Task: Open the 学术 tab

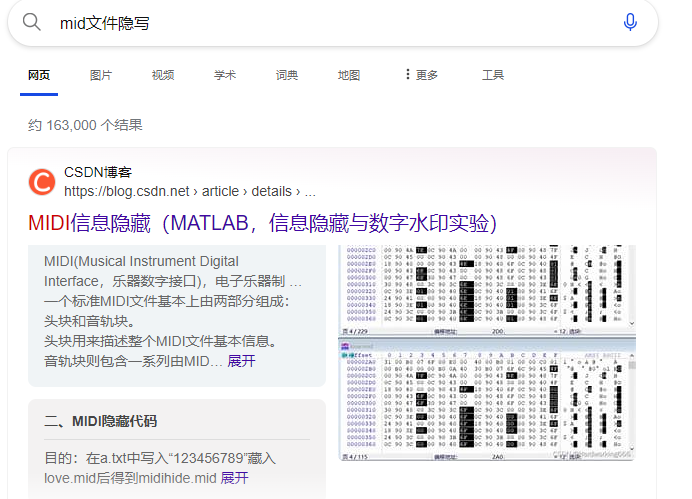Action: (x=225, y=75)
